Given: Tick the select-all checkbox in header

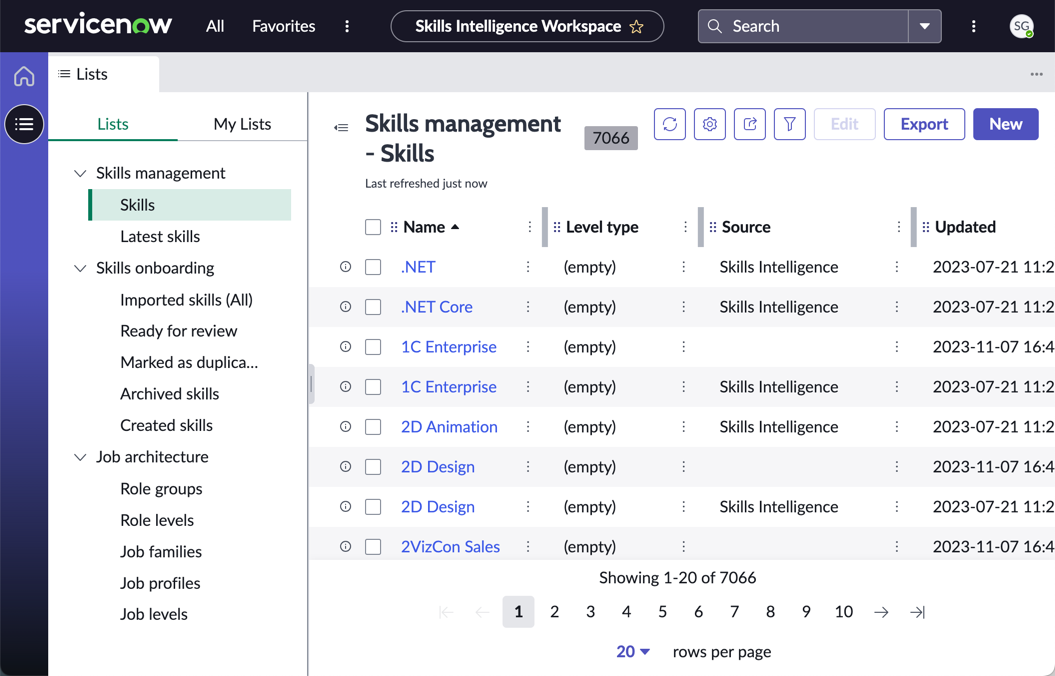Looking at the screenshot, I should tap(373, 227).
